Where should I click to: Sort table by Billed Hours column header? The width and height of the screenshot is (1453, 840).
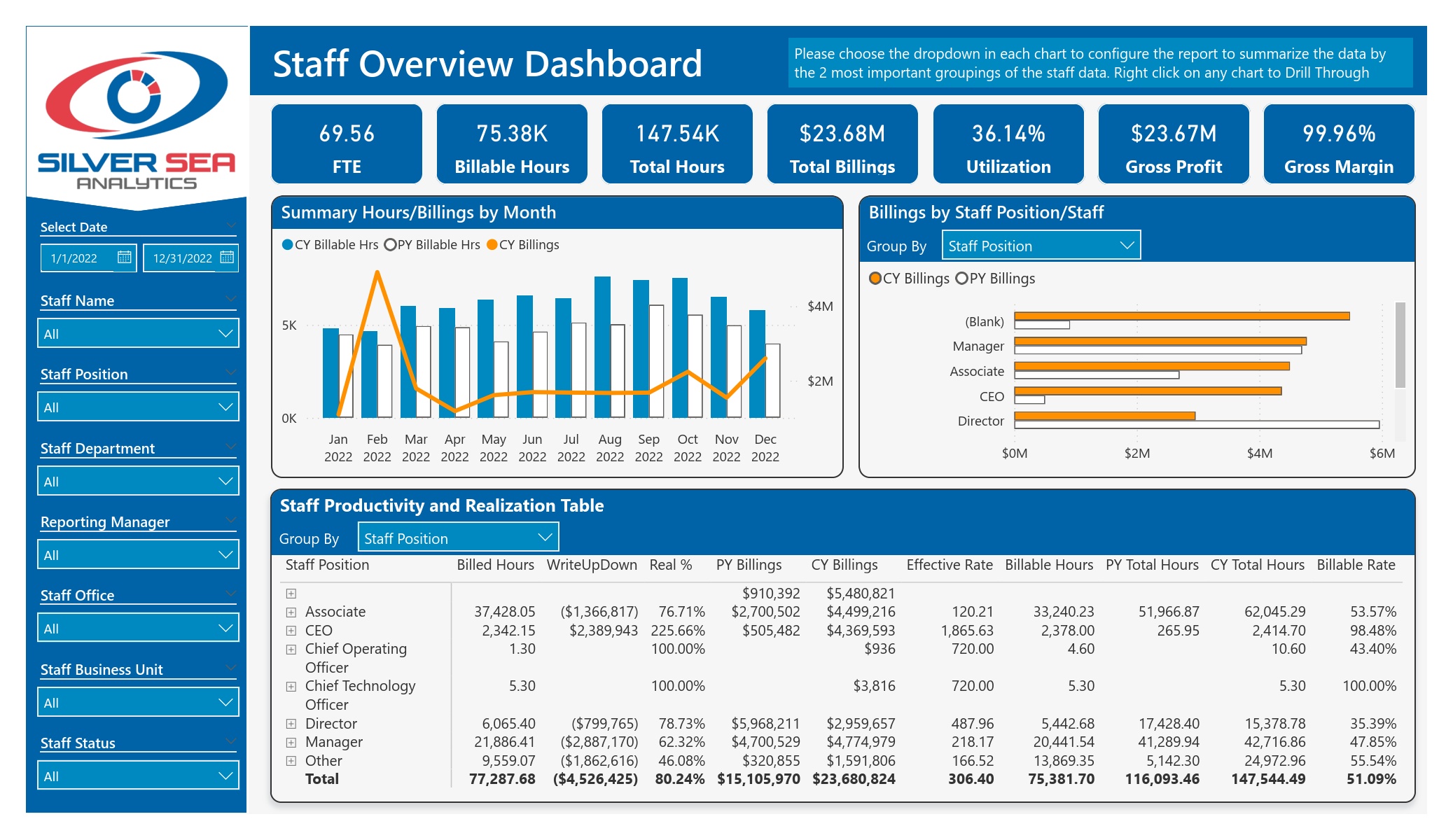pyautogui.click(x=495, y=565)
